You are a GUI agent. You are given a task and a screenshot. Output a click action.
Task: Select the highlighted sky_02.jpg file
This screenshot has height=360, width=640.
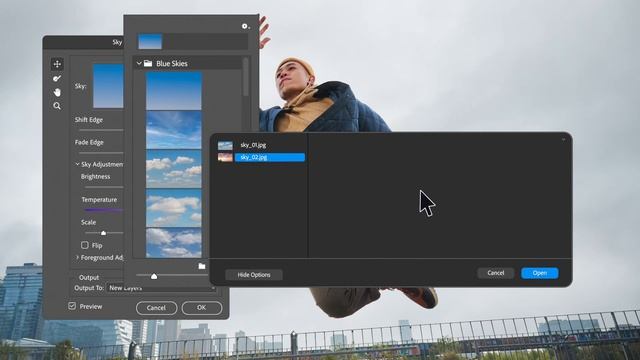[x=269, y=157]
